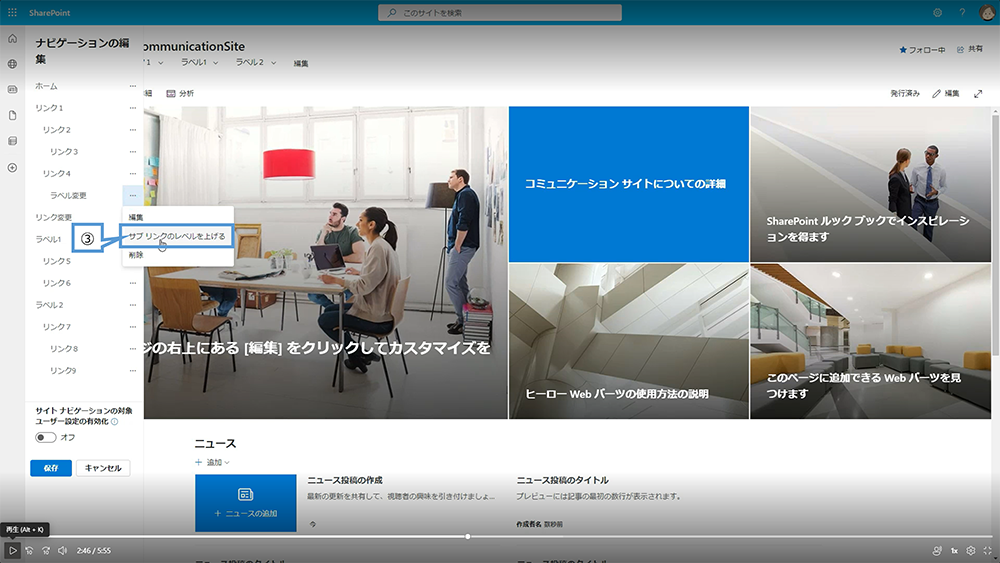This screenshot has width=1000, height=563.
Task: Click the expand-to-full-page arrow icon
Action: click(978, 94)
